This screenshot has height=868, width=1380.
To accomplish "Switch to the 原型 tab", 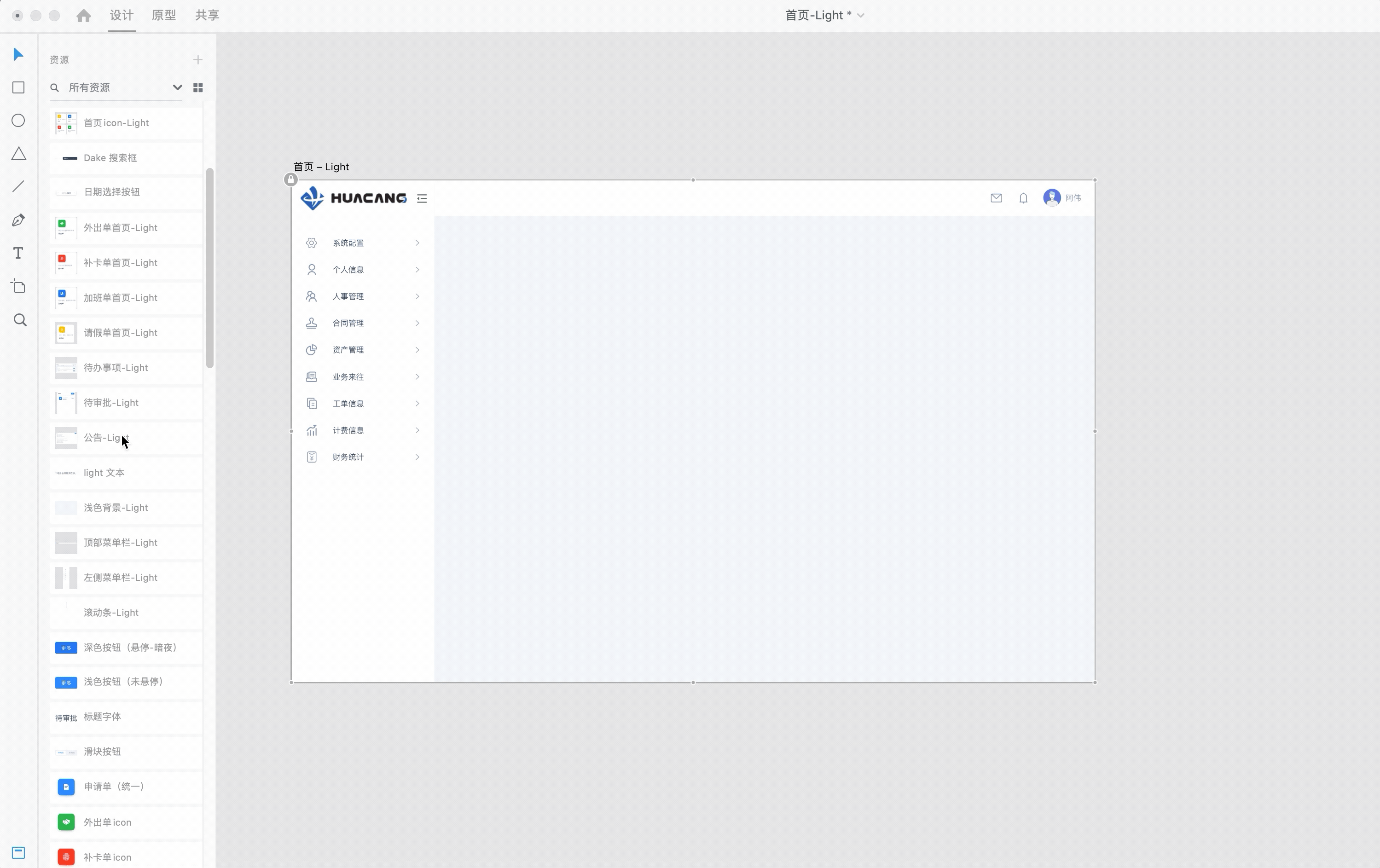I will [163, 16].
